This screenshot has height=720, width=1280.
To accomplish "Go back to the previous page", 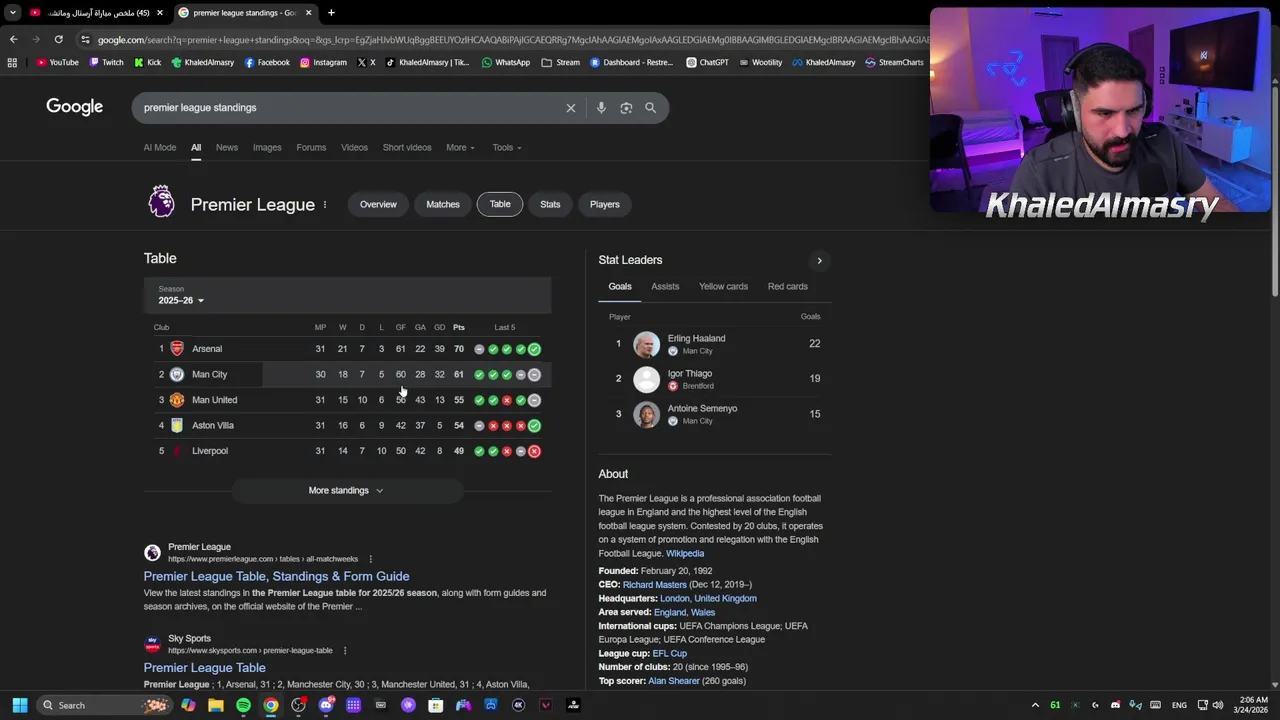I will point(13,39).
